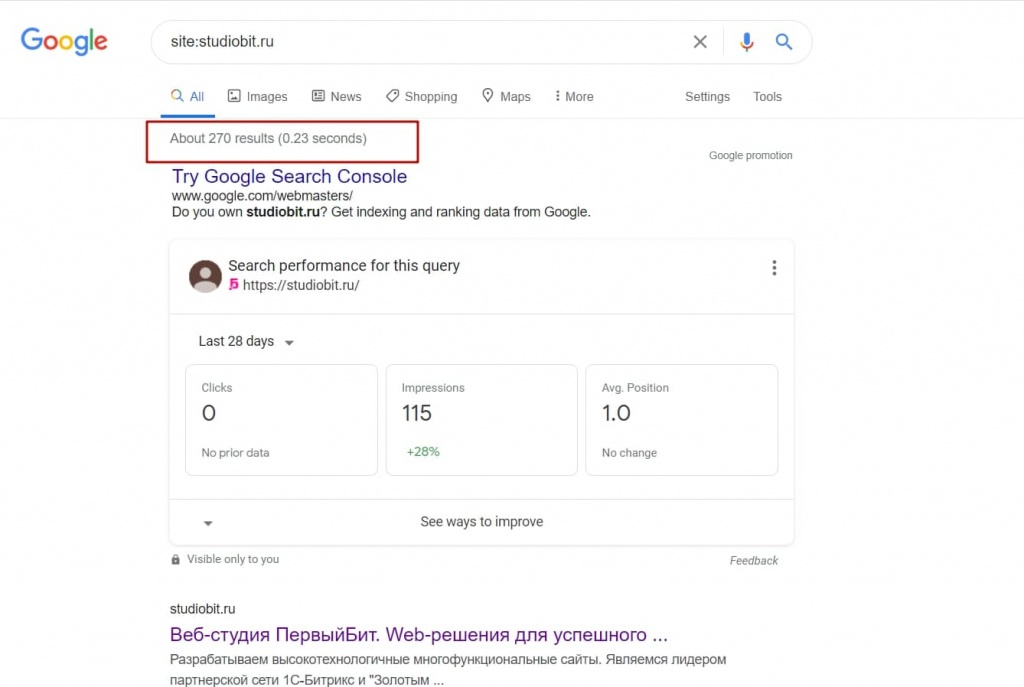Select the Clicks metric card
The width and height of the screenshot is (1024, 687).
coord(281,420)
